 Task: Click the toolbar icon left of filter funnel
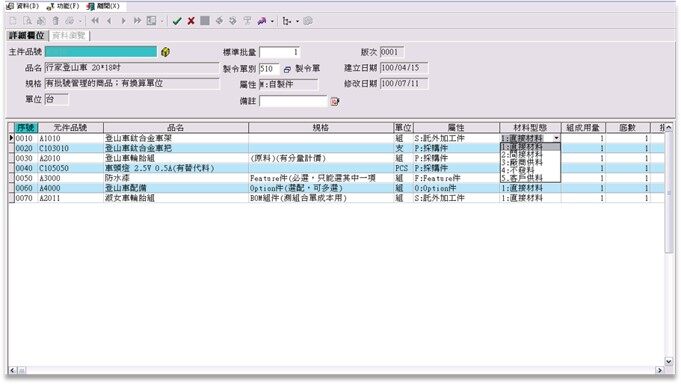coord(233,21)
